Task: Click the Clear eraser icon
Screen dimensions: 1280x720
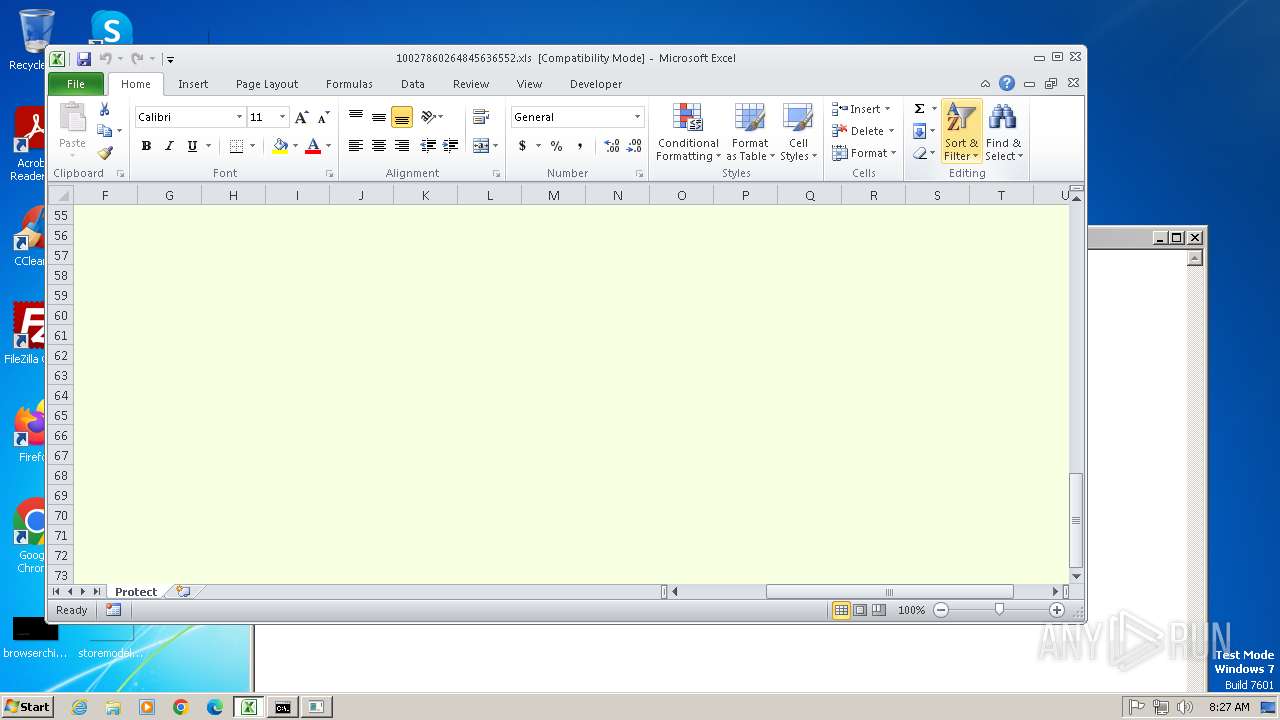Action: tap(919, 153)
